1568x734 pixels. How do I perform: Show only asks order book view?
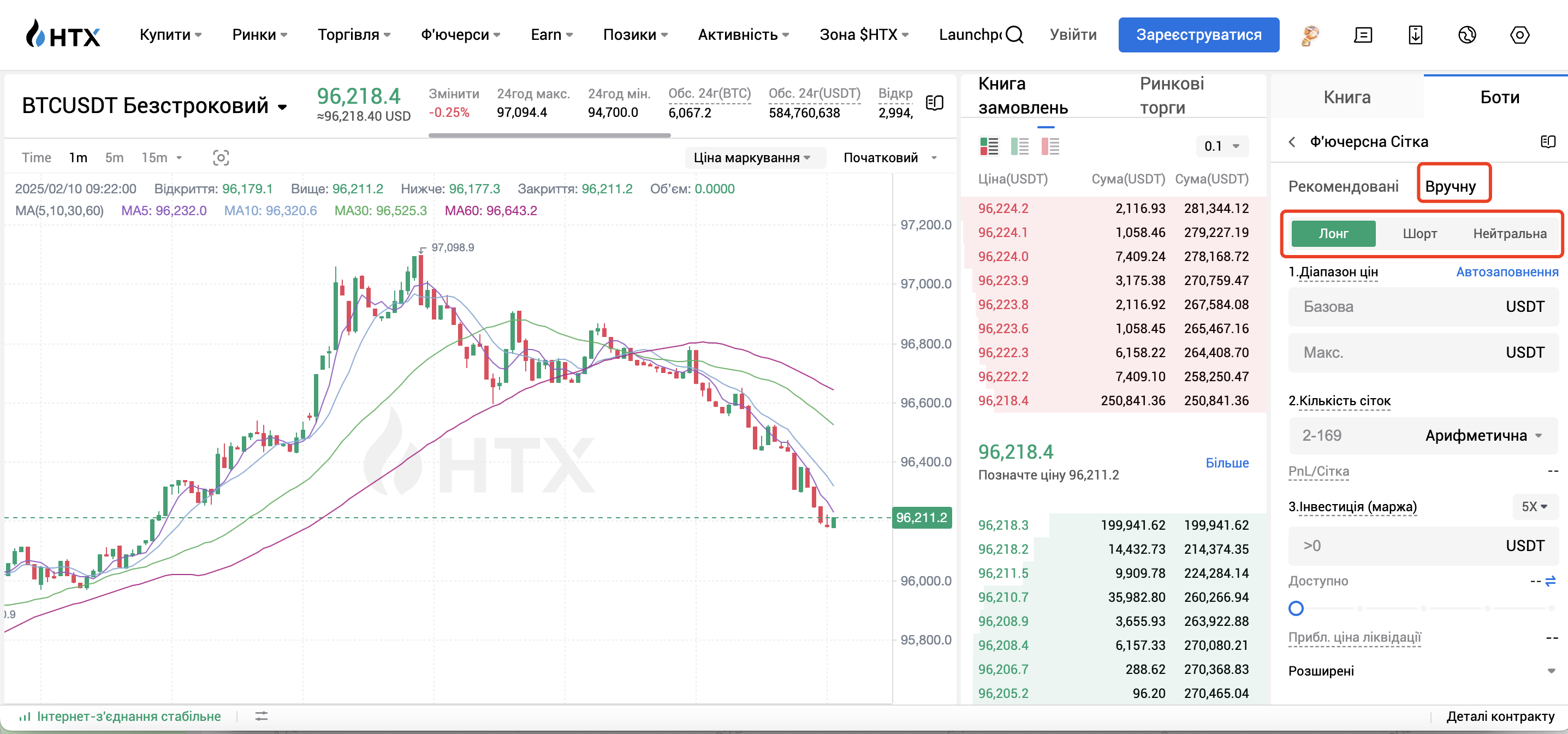[1050, 146]
